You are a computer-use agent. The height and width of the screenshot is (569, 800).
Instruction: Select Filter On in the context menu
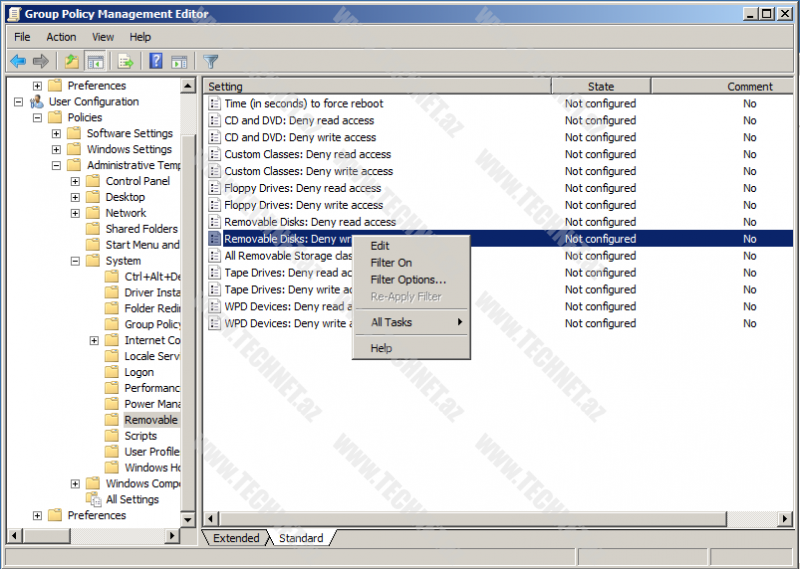[391, 263]
